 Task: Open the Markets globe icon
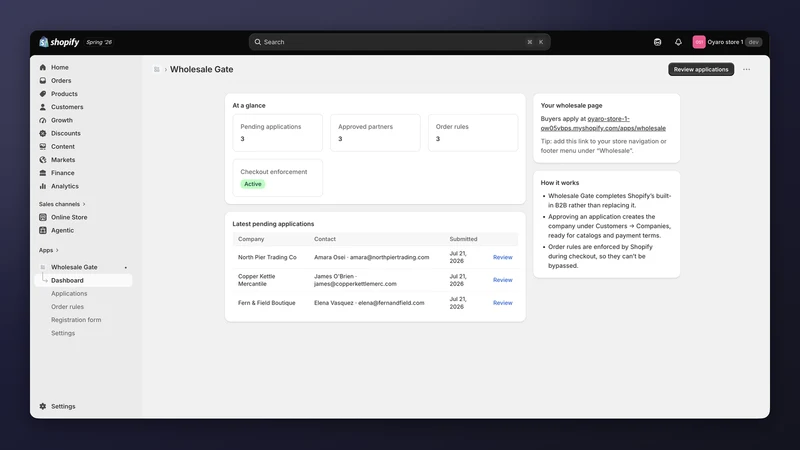click(43, 160)
